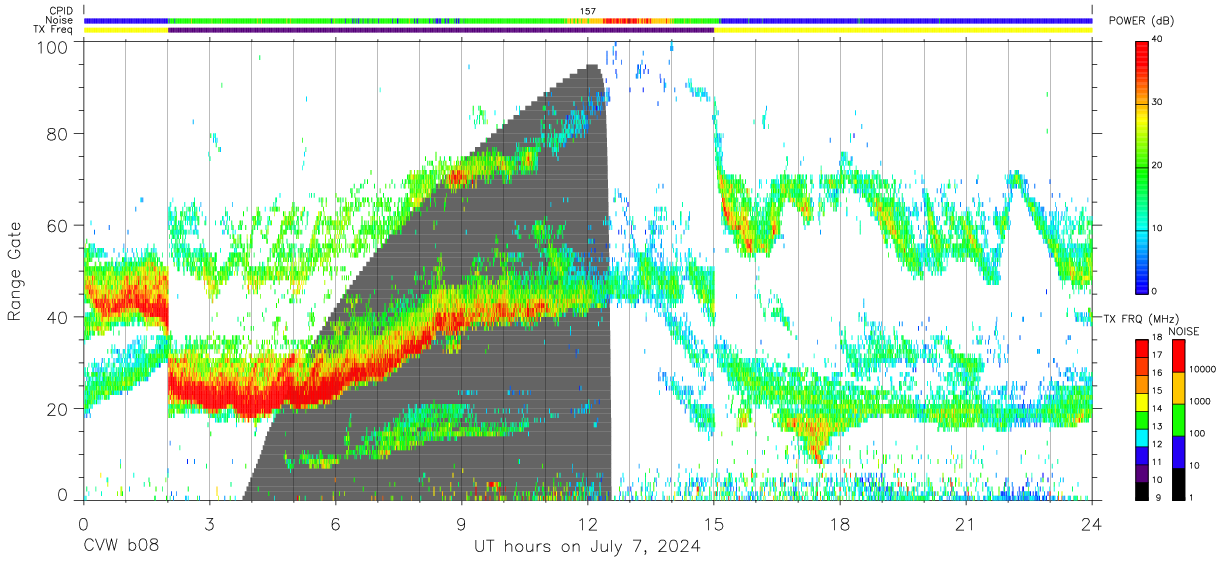
Task: Click the 9 MHz label of frequency legend
Action: click(1160, 497)
